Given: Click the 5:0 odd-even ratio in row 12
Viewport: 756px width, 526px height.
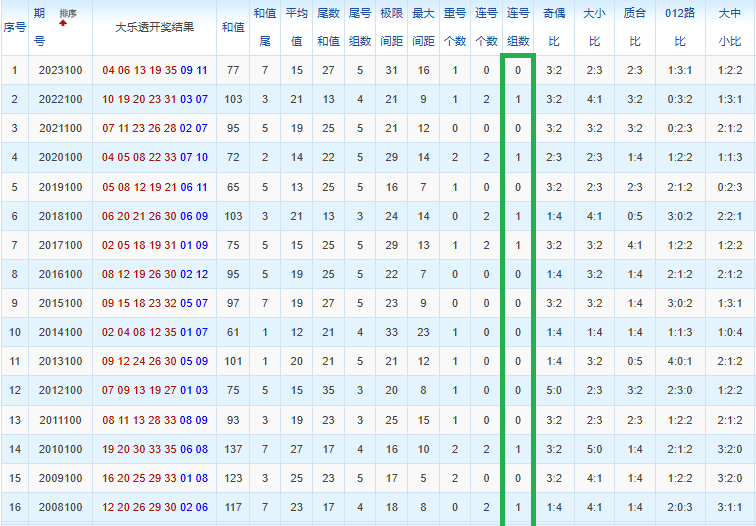Looking at the screenshot, I should 554,390.
